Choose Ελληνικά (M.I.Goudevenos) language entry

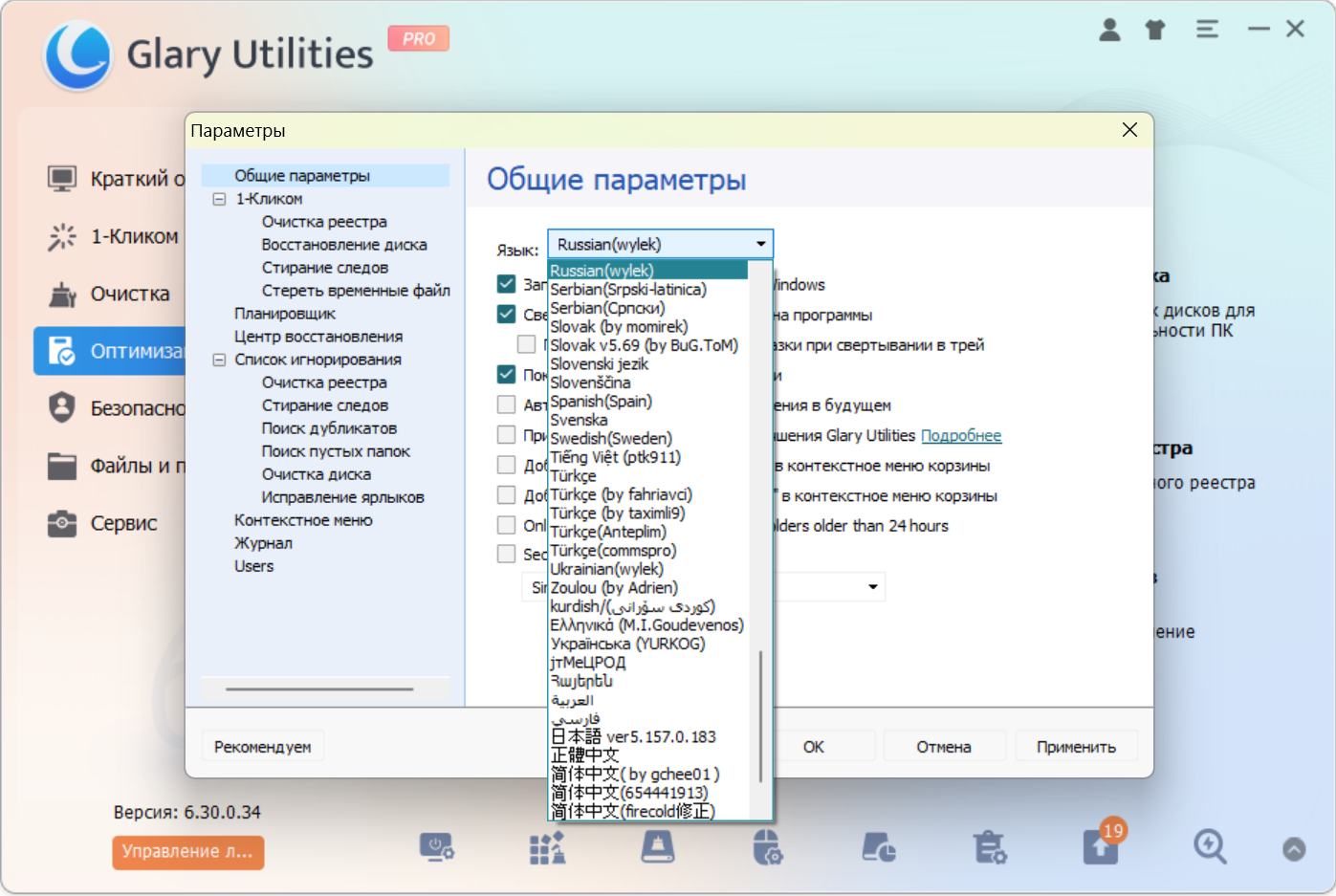coord(646,624)
